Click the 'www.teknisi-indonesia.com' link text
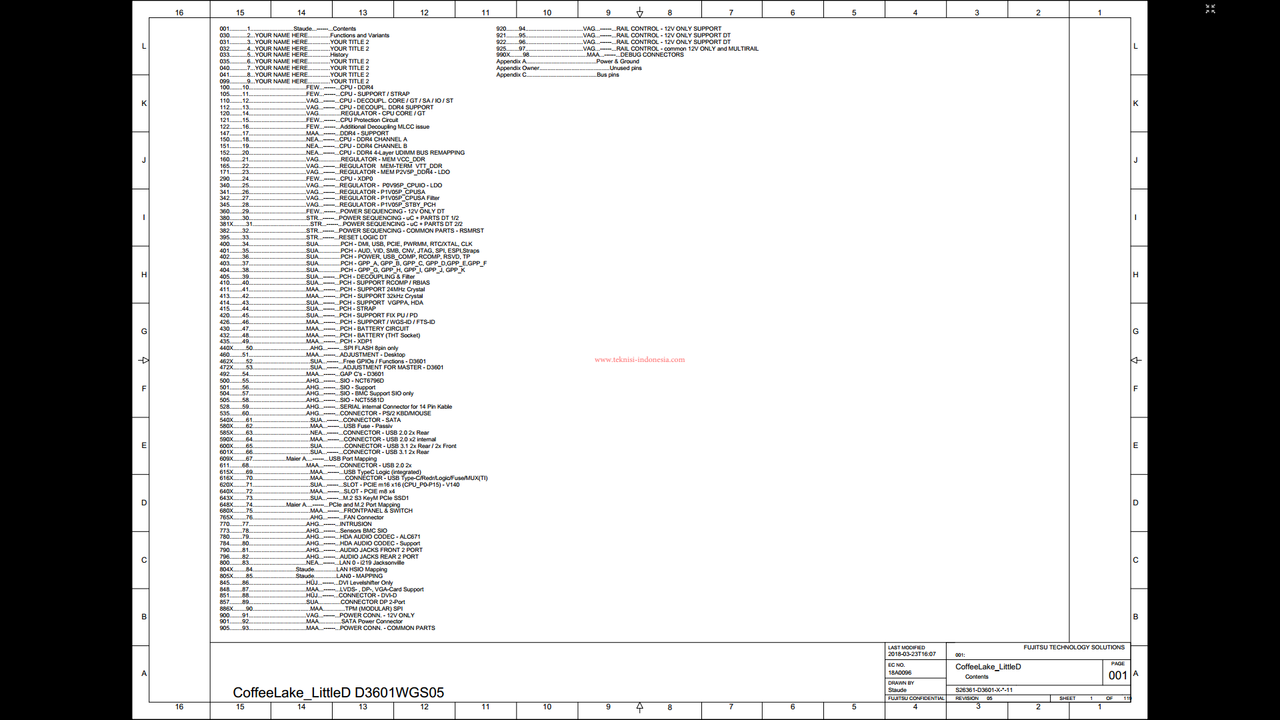Image resolution: width=1280 pixels, height=720 pixels. click(640, 359)
